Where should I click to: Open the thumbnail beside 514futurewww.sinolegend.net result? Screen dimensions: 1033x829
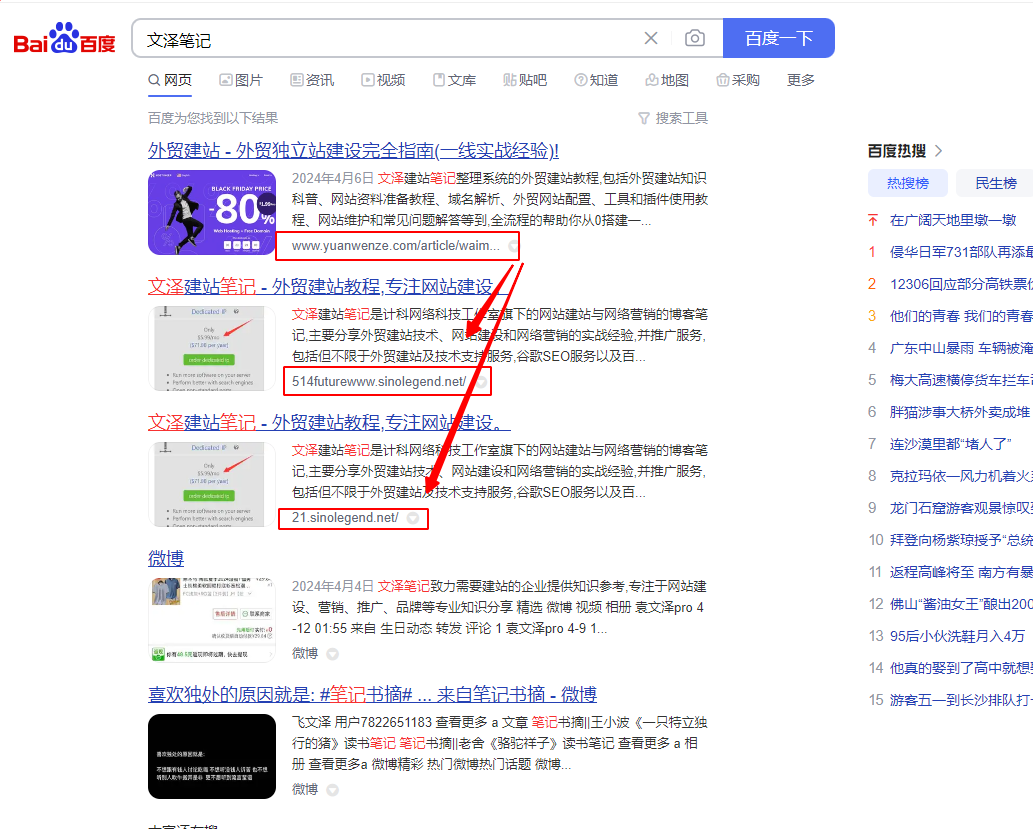click(212, 349)
